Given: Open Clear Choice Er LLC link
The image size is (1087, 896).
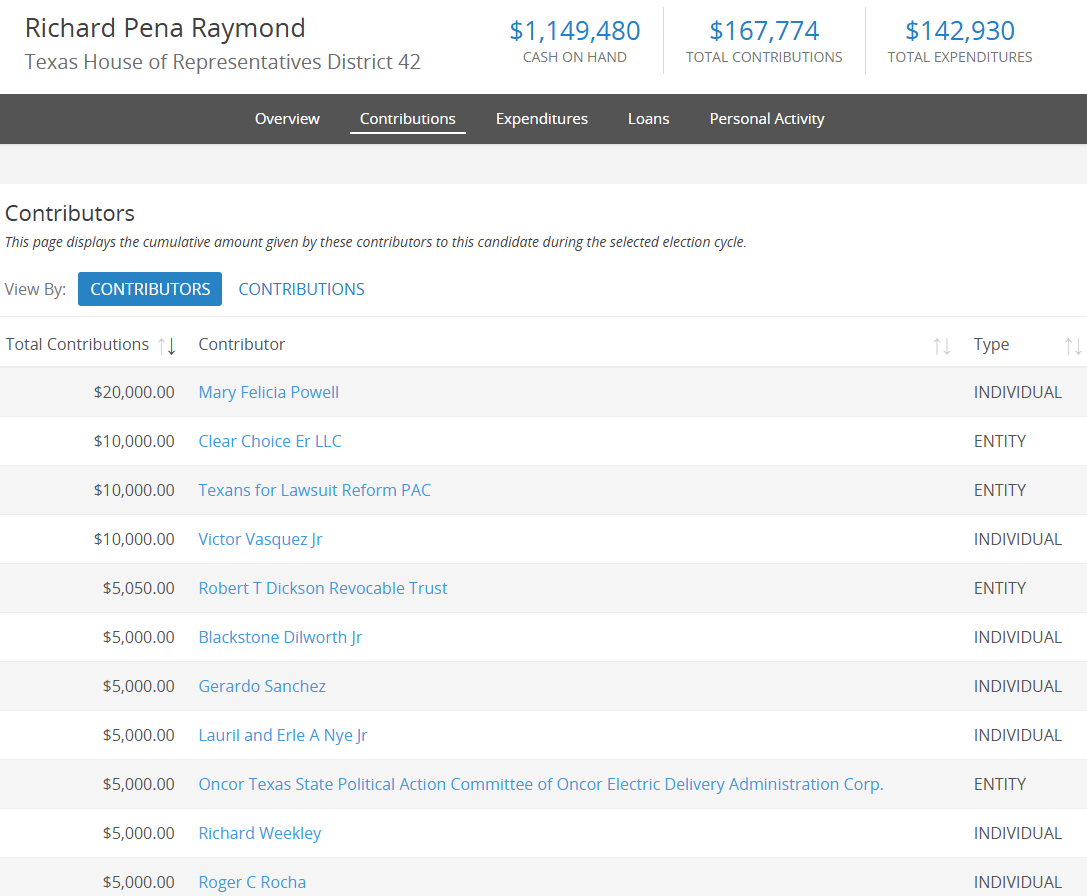Looking at the screenshot, I should [x=269, y=441].
